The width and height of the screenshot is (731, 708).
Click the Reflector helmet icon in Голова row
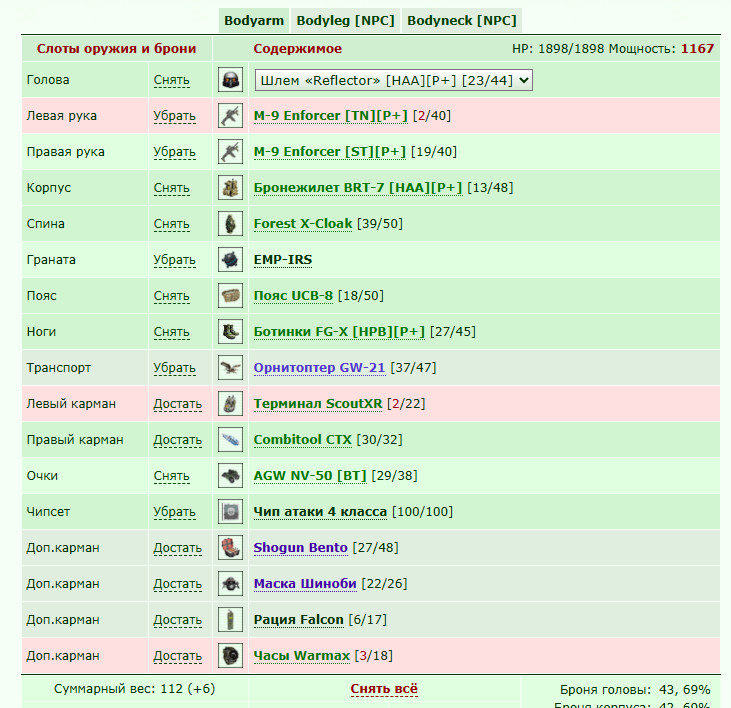point(230,80)
